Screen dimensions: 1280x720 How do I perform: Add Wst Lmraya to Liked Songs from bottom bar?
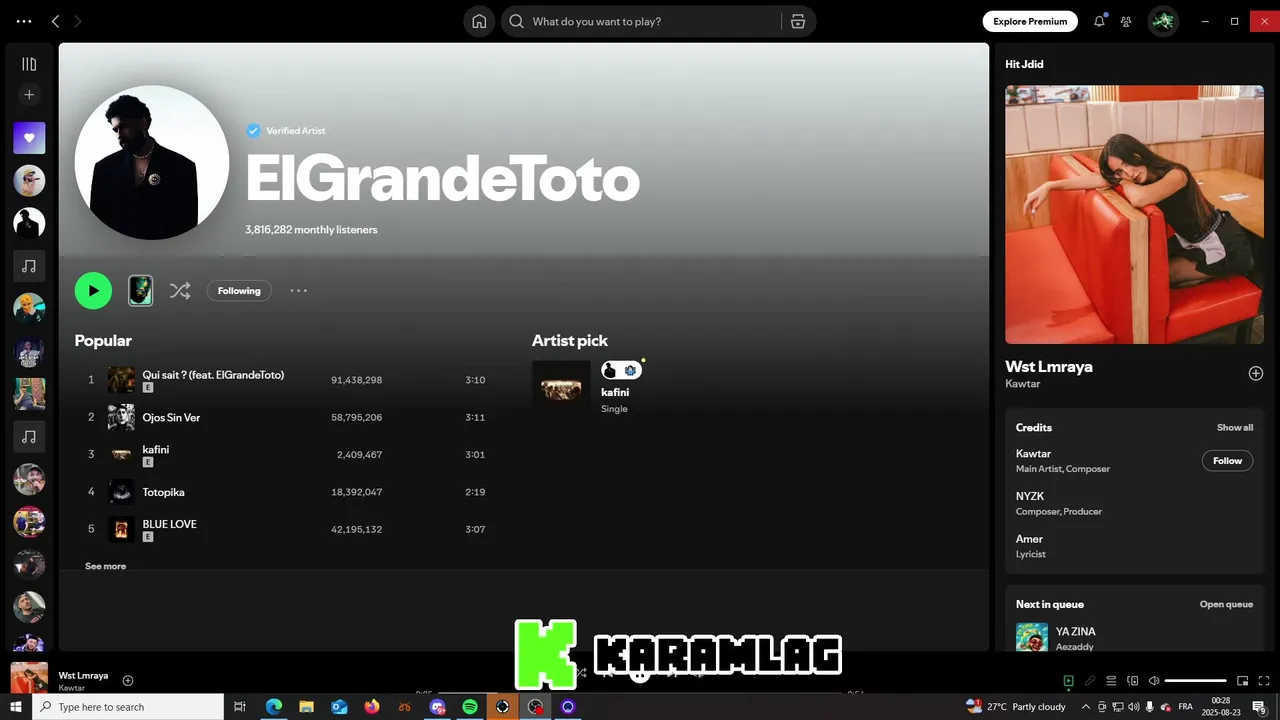(128, 680)
